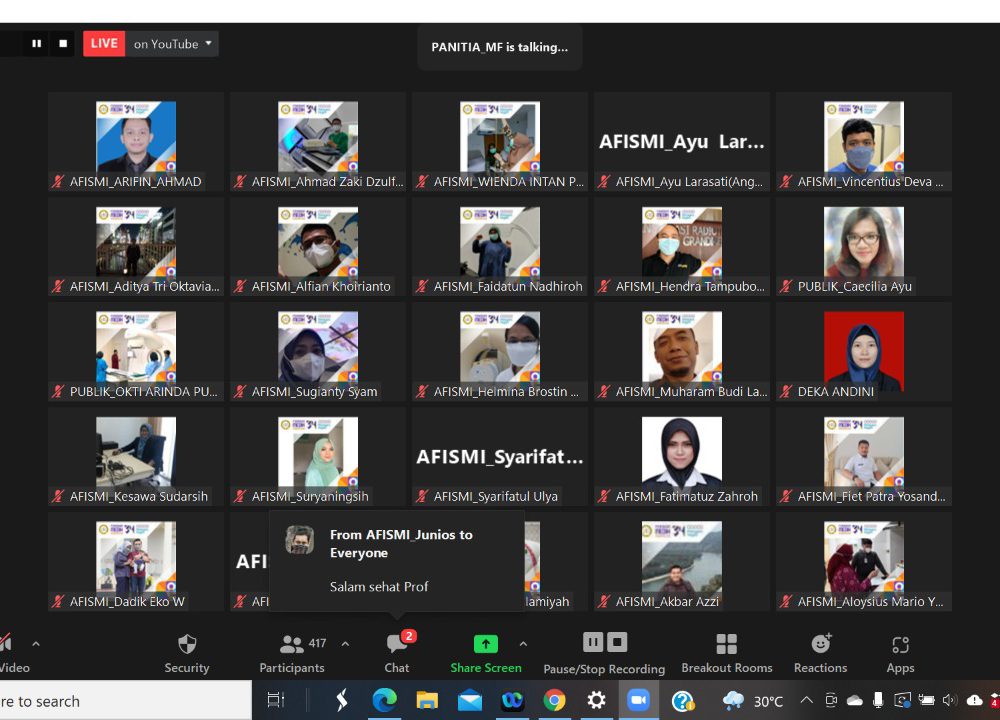Stop recording in the bottom toolbar
Screen dimensions: 1000x720
(617, 642)
